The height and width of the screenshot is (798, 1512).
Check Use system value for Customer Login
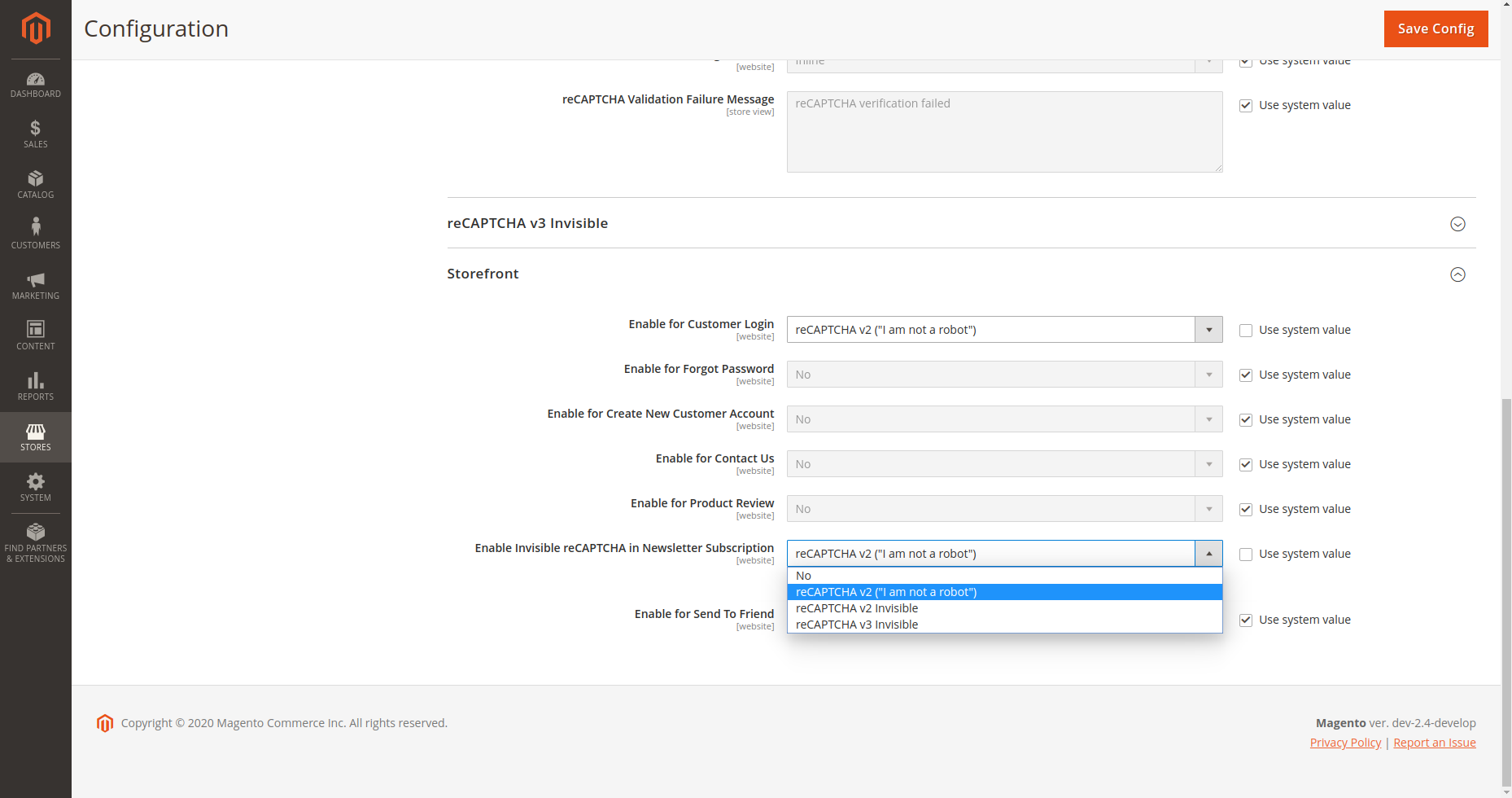click(x=1246, y=331)
